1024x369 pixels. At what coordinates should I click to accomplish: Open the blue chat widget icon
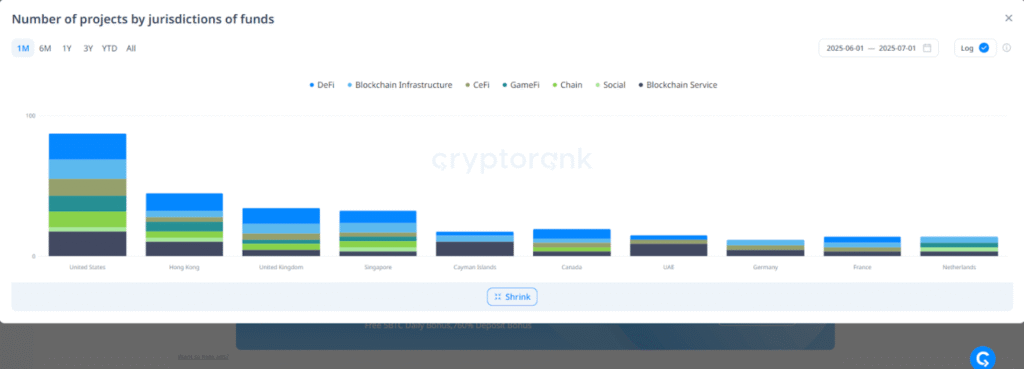coord(982,357)
